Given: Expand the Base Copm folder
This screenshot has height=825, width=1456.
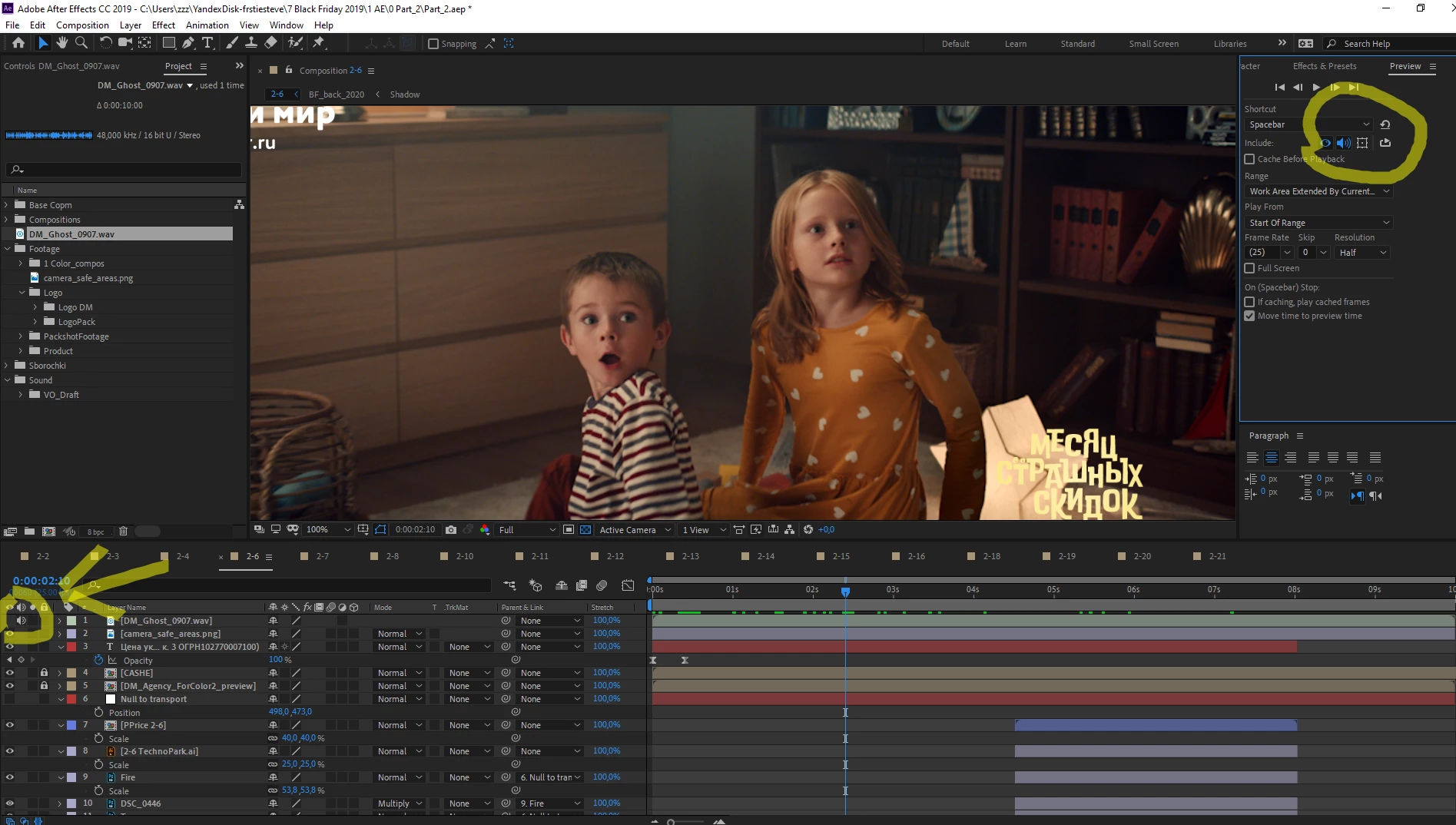Looking at the screenshot, I should click(6, 205).
